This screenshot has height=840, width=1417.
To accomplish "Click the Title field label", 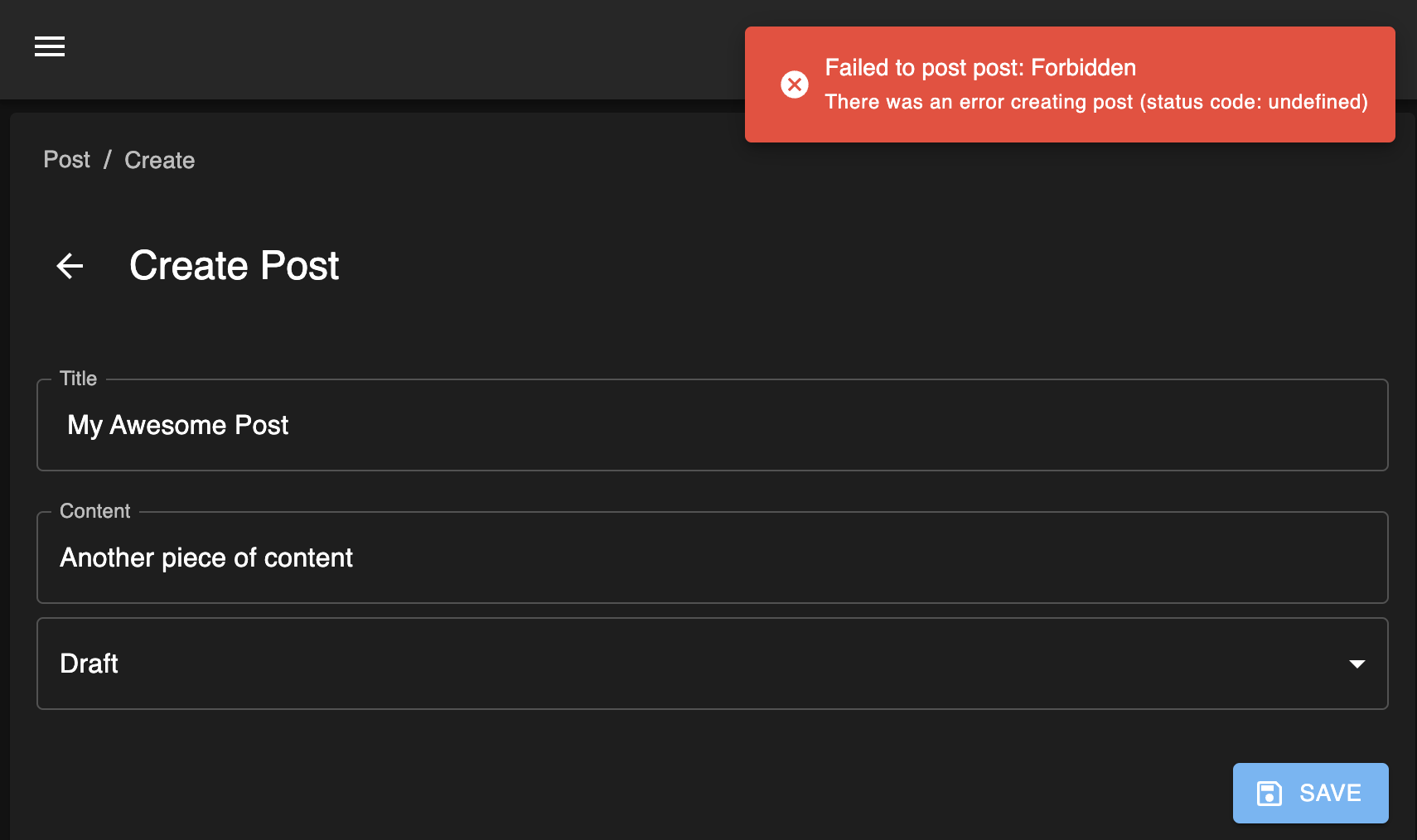I will (x=79, y=379).
